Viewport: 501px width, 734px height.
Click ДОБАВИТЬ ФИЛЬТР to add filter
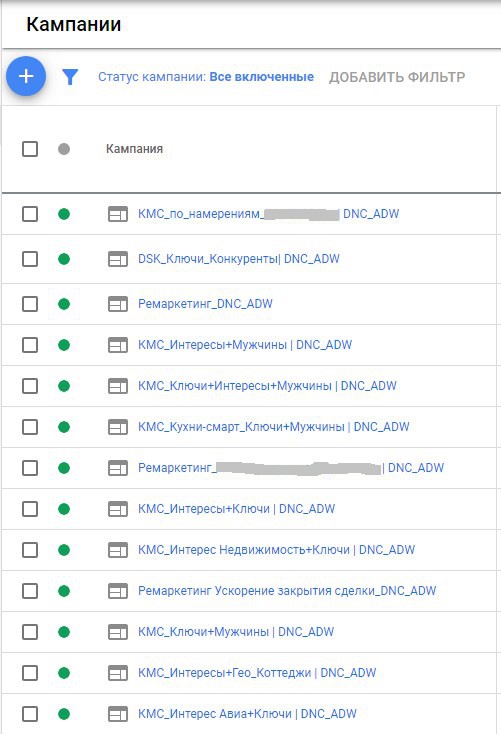pyautogui.click(x=397, y=77)
